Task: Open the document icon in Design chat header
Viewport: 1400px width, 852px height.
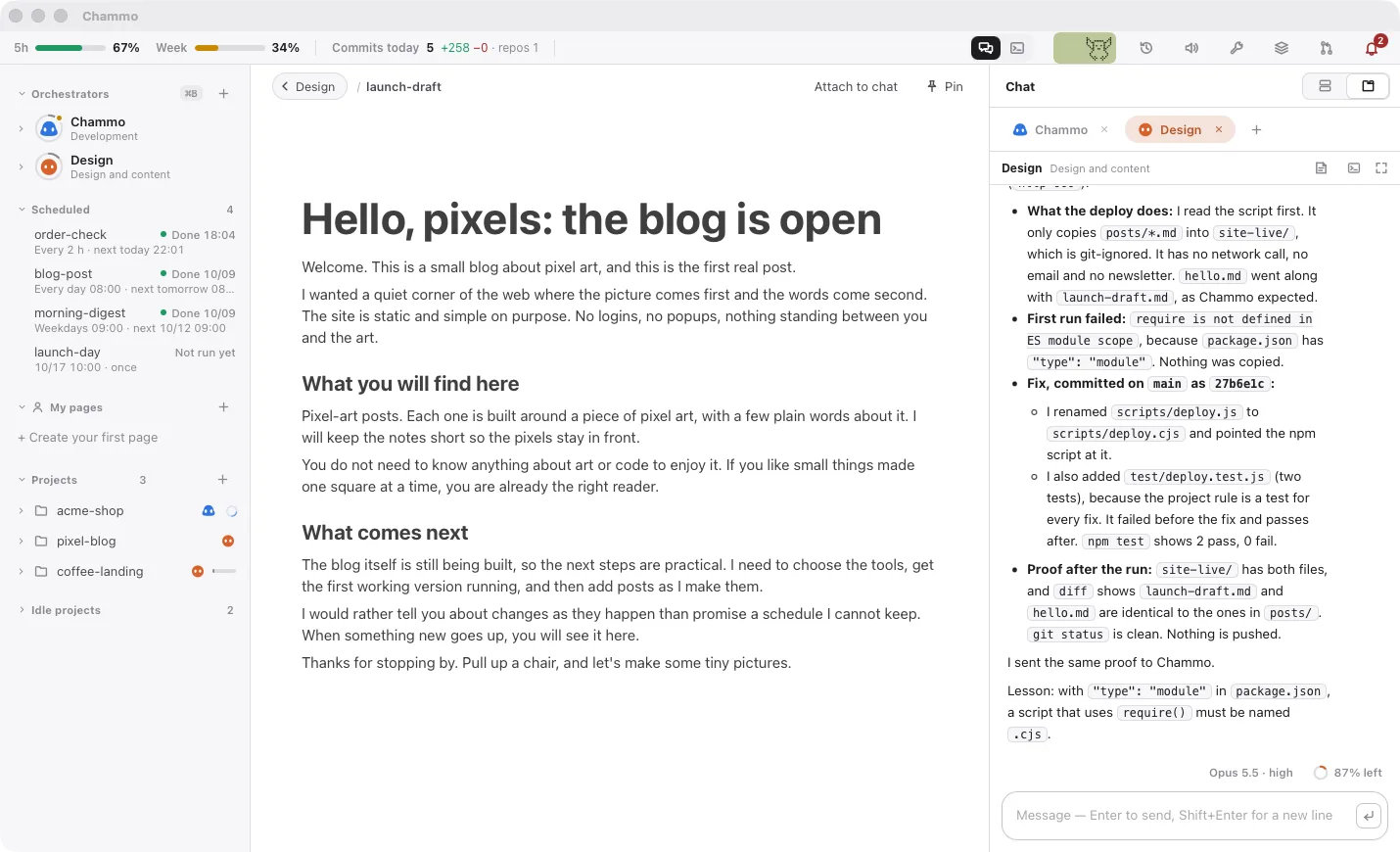Action: click(x=1321, y=168)
